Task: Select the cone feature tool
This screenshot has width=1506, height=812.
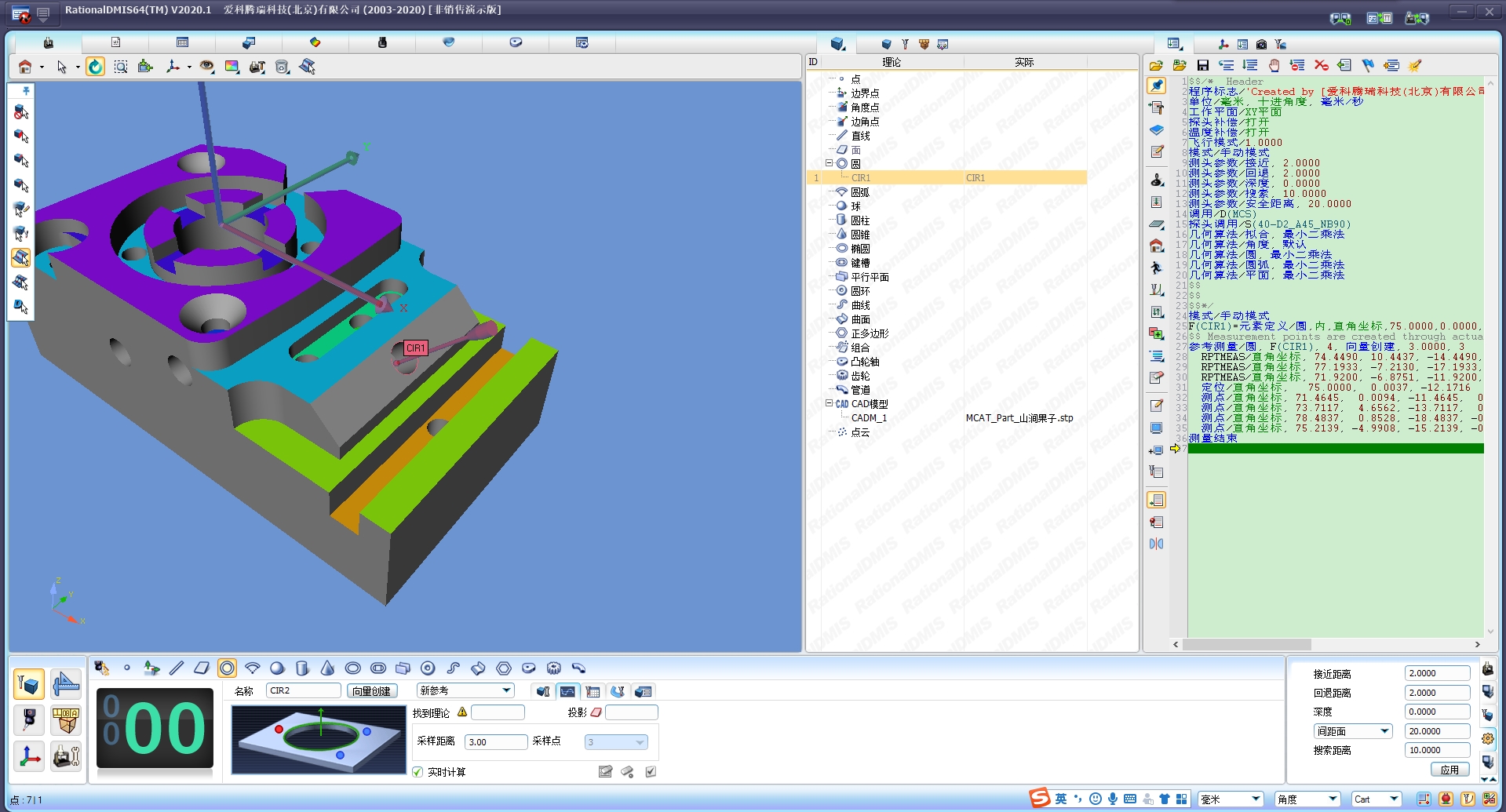Action: (x=327, y=668)
